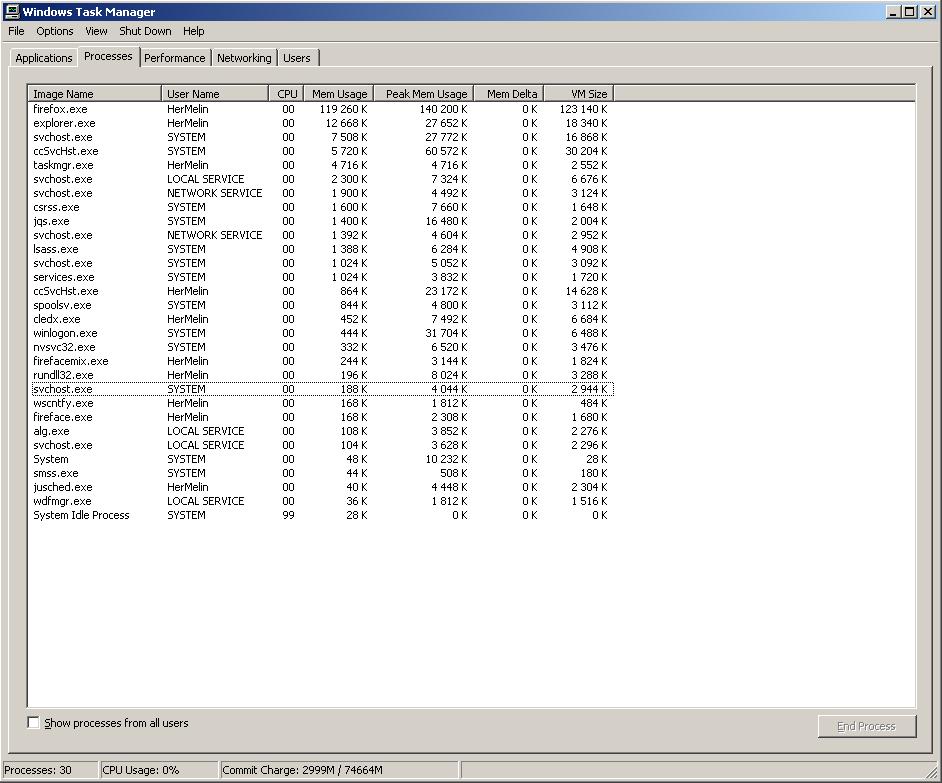Sort by User Name column header

coord(215,94)
